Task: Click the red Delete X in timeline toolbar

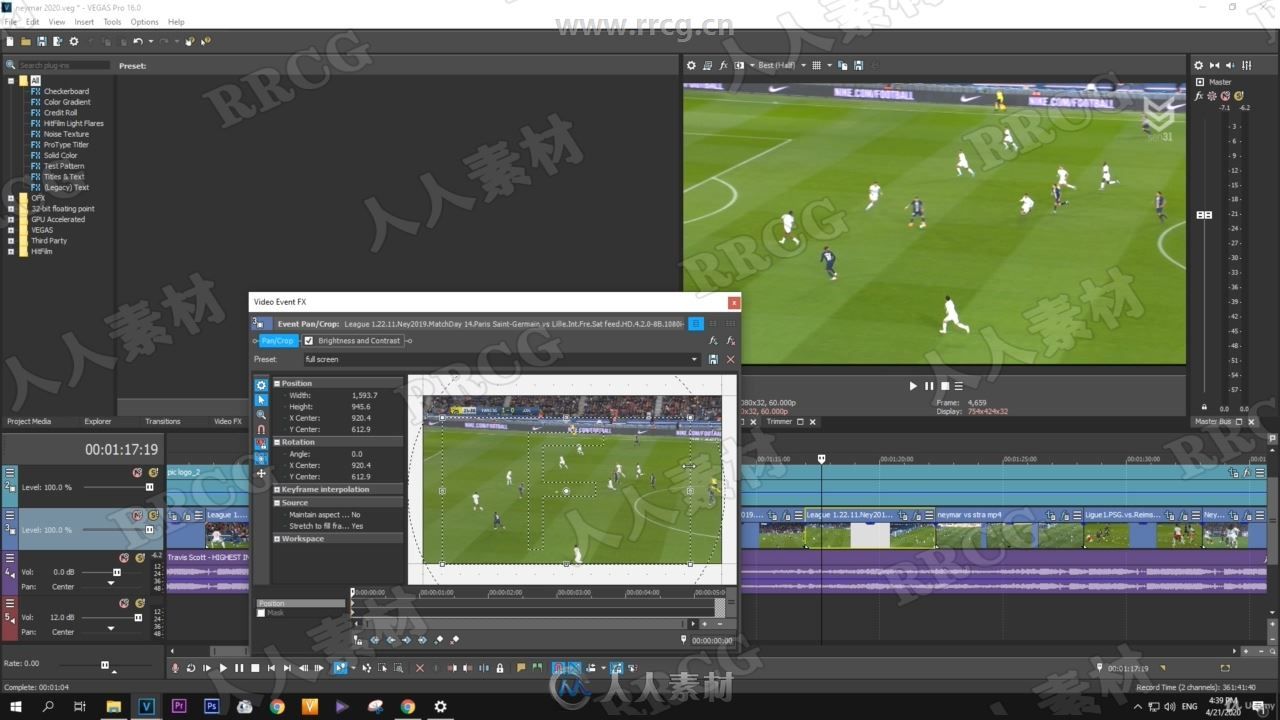Action: tap(419, 668)
